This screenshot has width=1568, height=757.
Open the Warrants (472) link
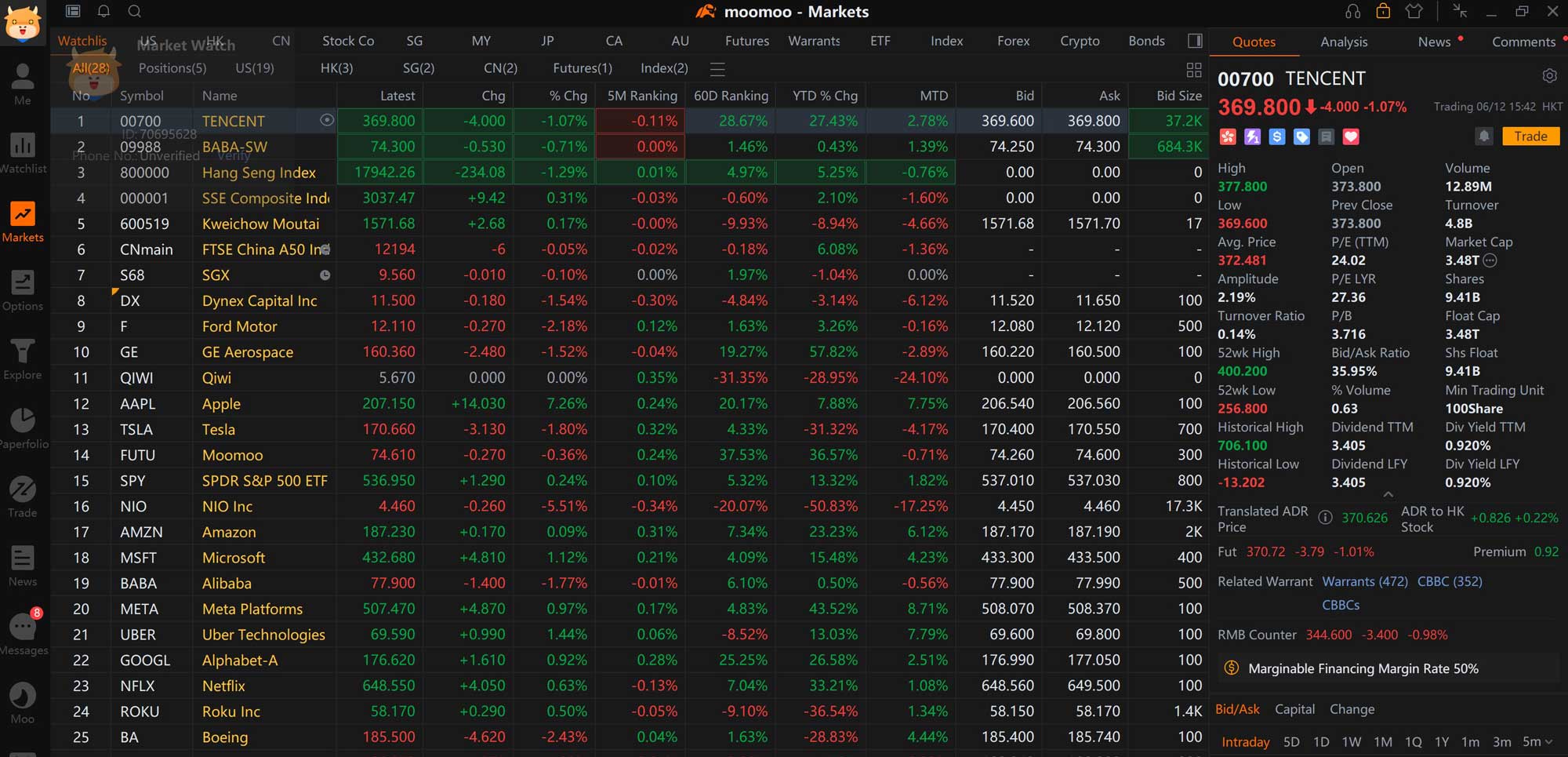pos(1365,581)
